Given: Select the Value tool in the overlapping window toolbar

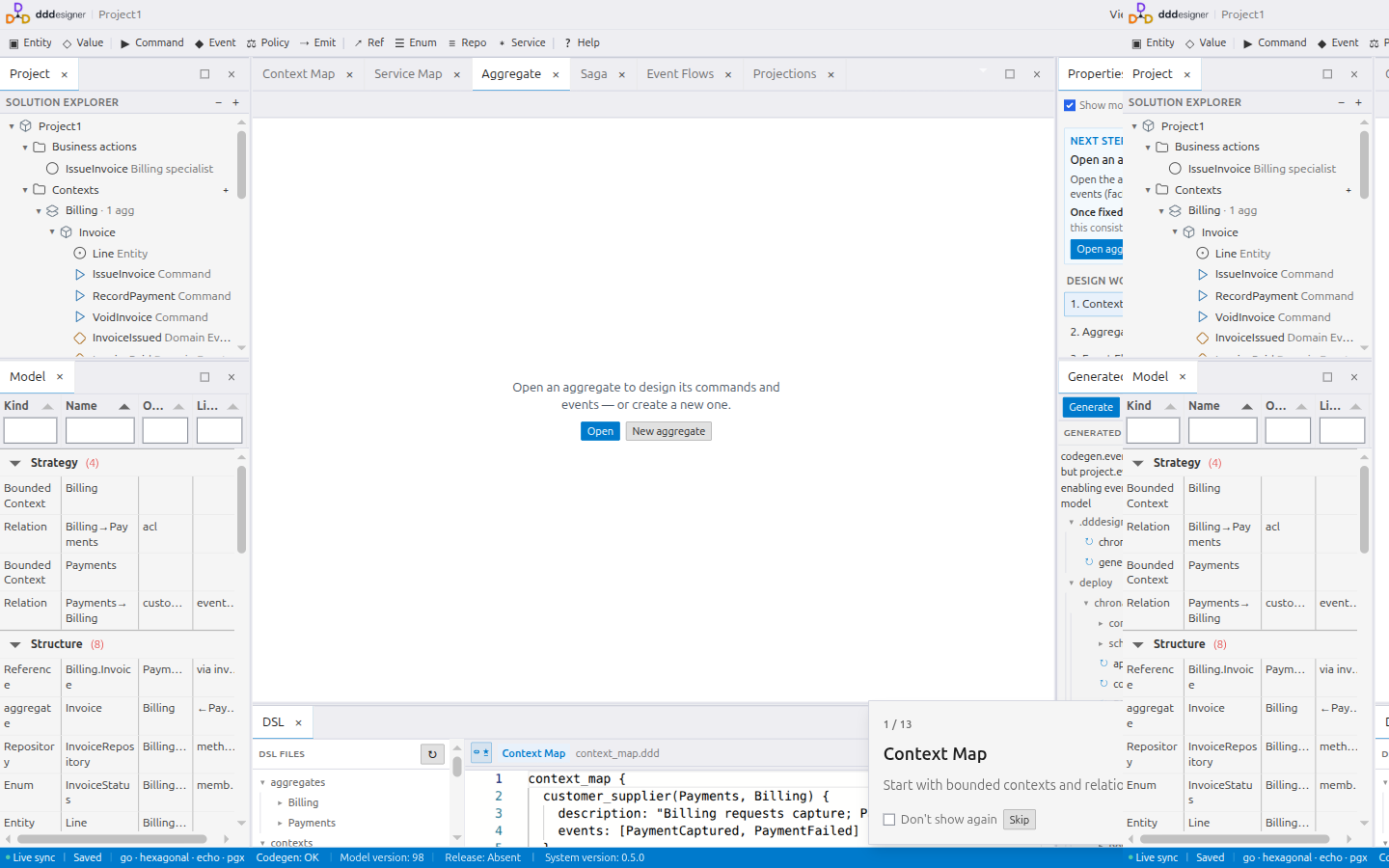Looking at the screenshot, I should click(1206, 42).
